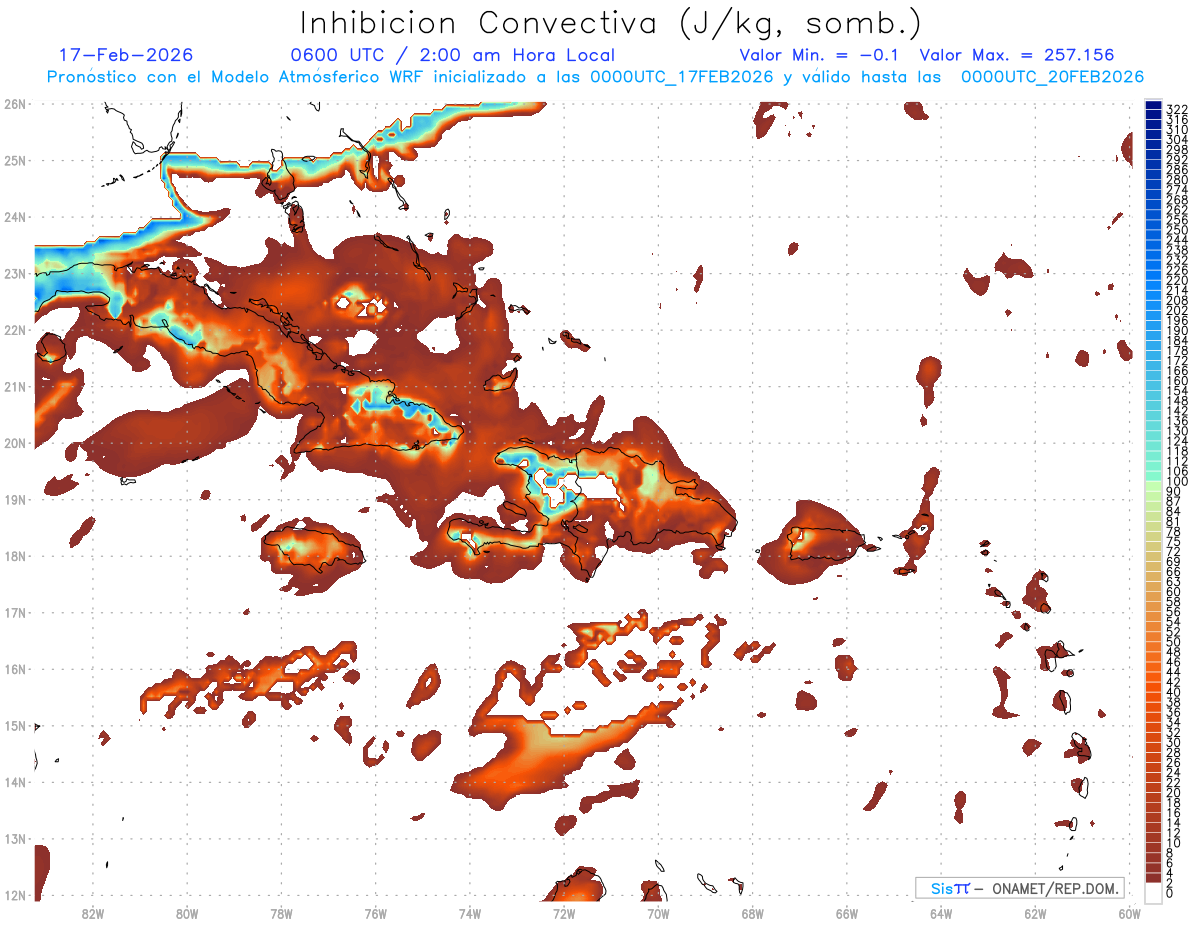Select the 'Valor Max. = 257.156' readout
Viewport: 1200px width, 927px height.
pos(1017,55)
